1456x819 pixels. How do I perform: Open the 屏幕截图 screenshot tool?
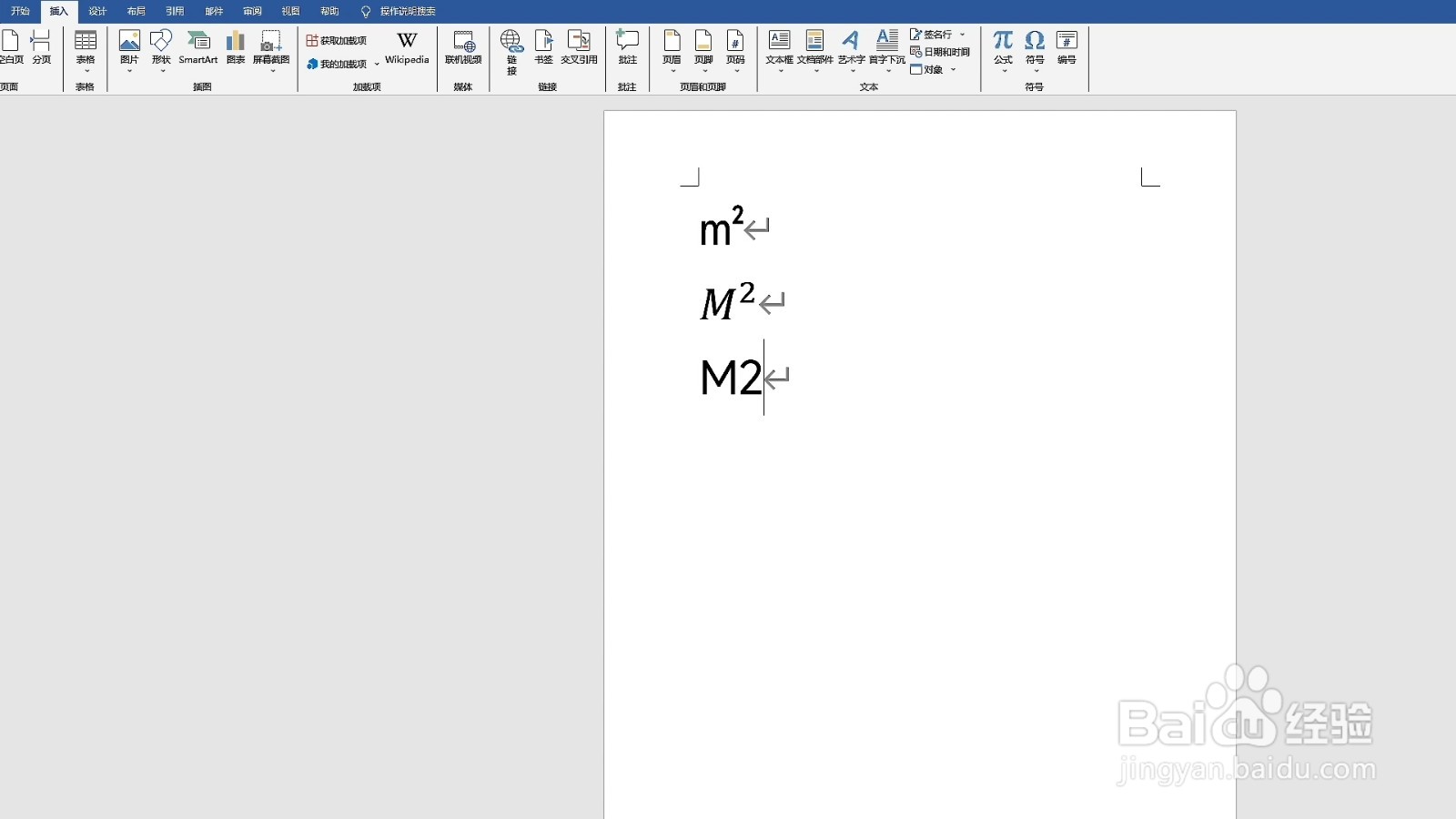[271, 51]
